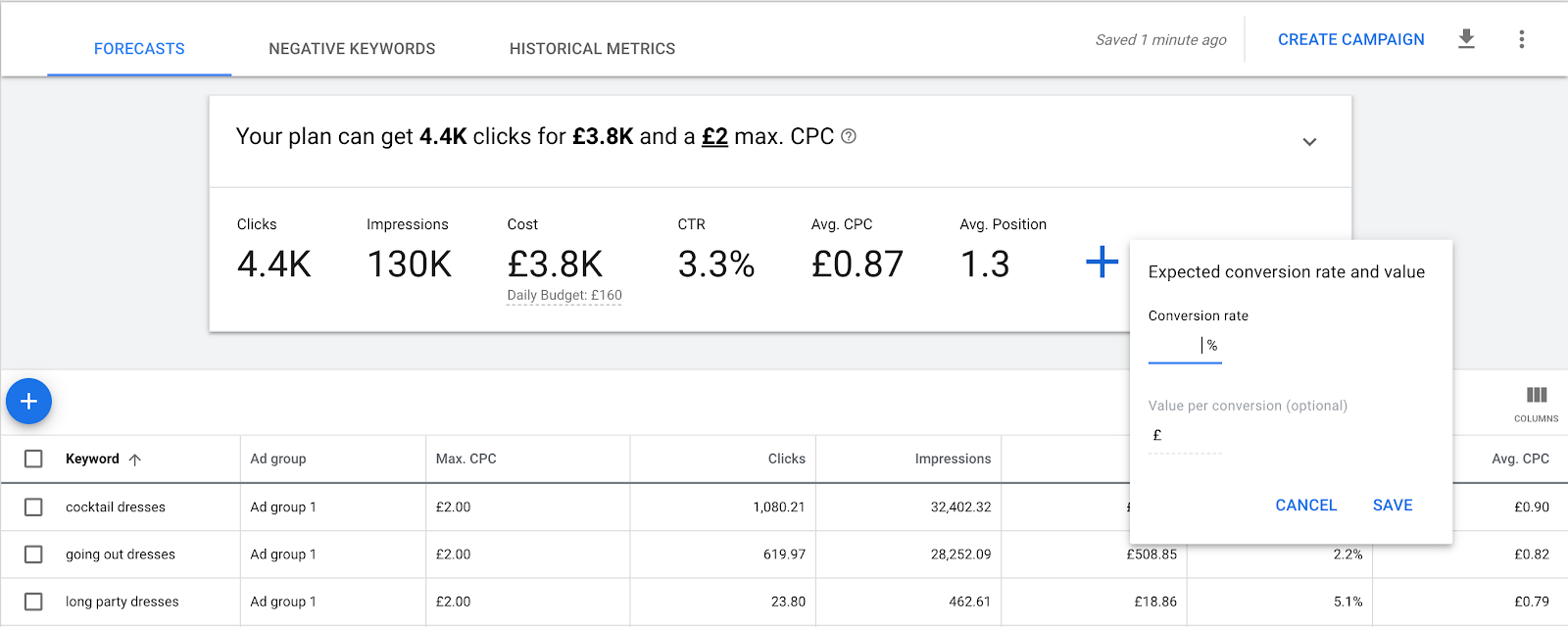
Task: Toggle the select-all keywords checkbox
Action: [x=33, y=458]
